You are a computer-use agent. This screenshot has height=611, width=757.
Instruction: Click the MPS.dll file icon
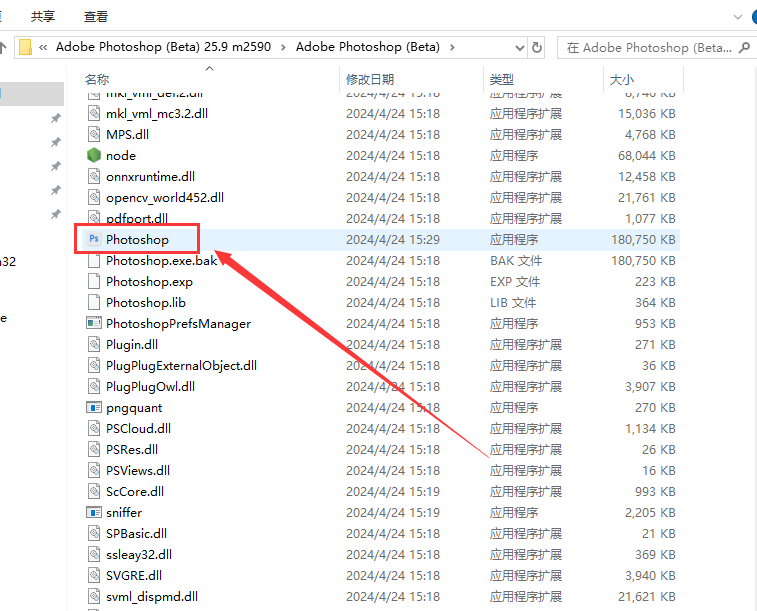94,134
